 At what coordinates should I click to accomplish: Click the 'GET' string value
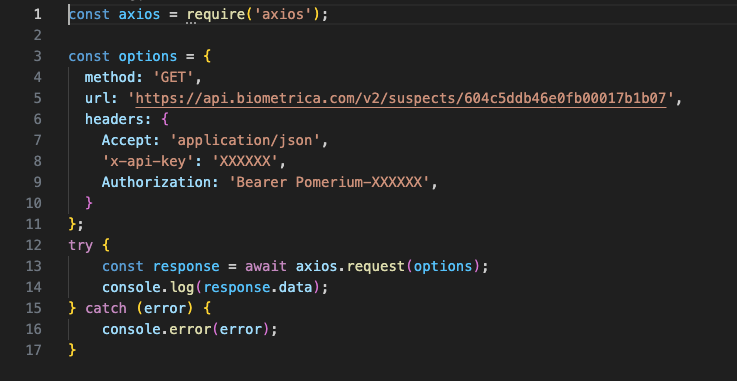[173, 78]
